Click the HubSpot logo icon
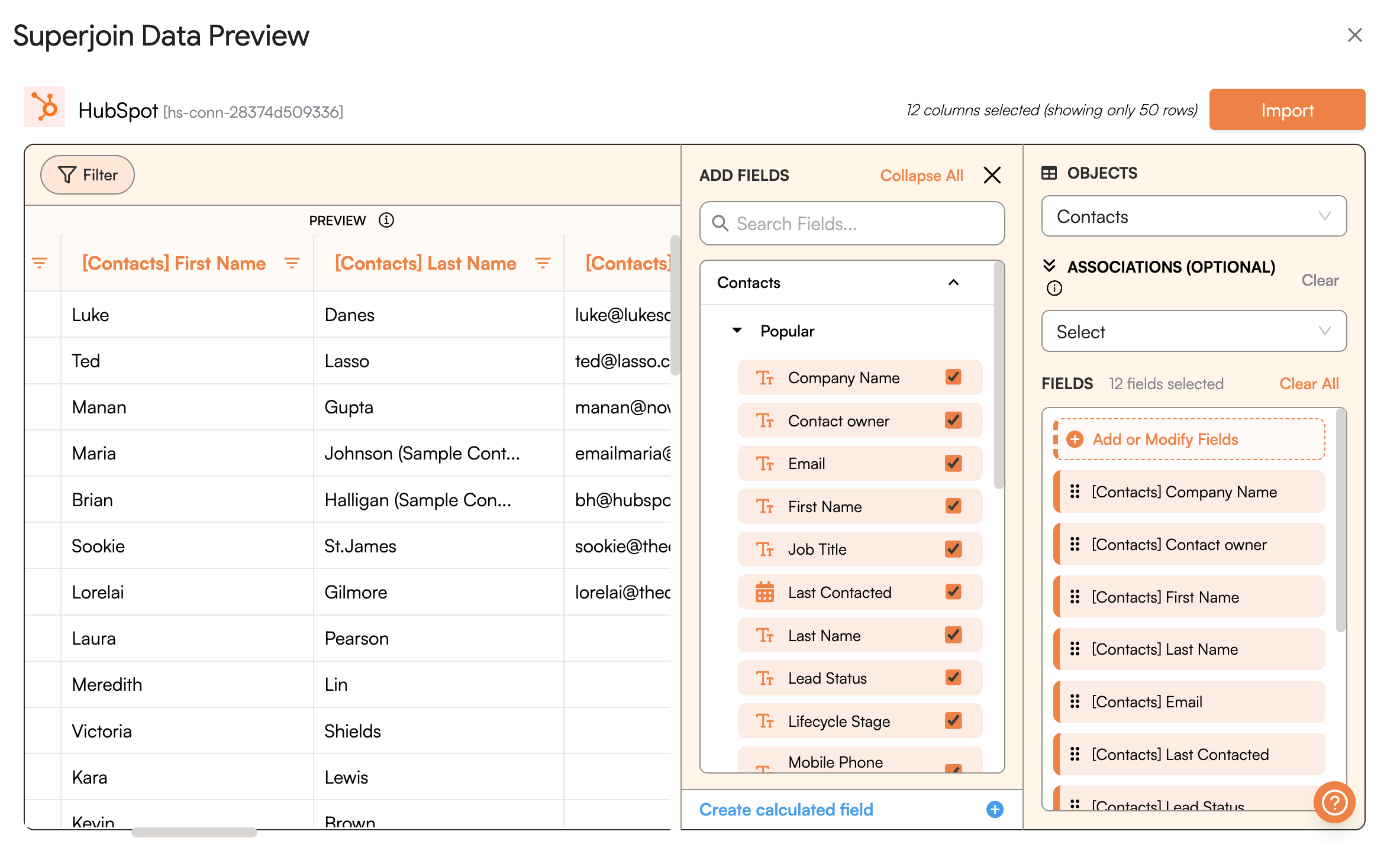The width and height of the screenshot is (1400, 867). pyautogui.click(x=44, y=108)
